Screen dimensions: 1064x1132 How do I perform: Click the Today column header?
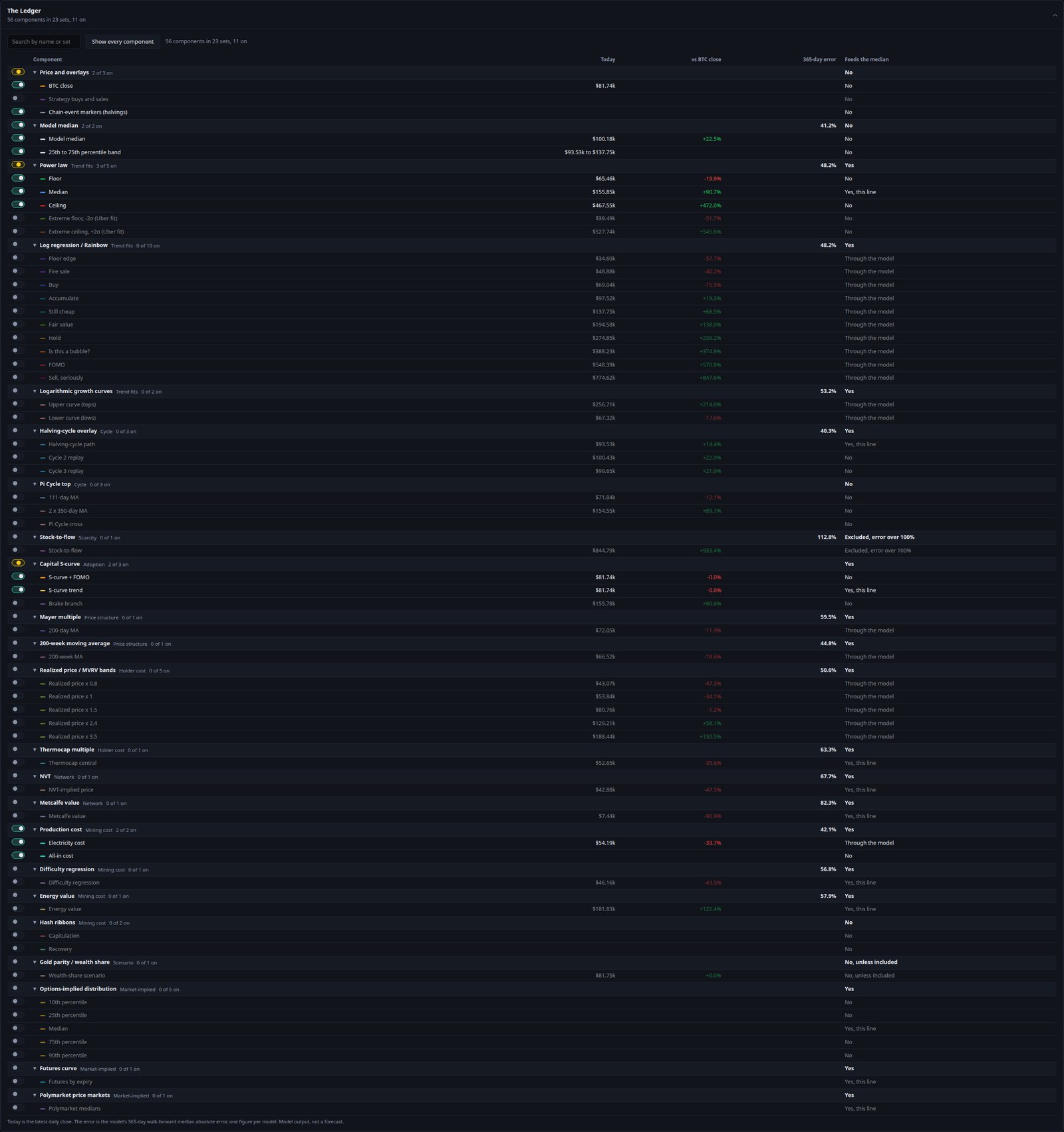608,60
